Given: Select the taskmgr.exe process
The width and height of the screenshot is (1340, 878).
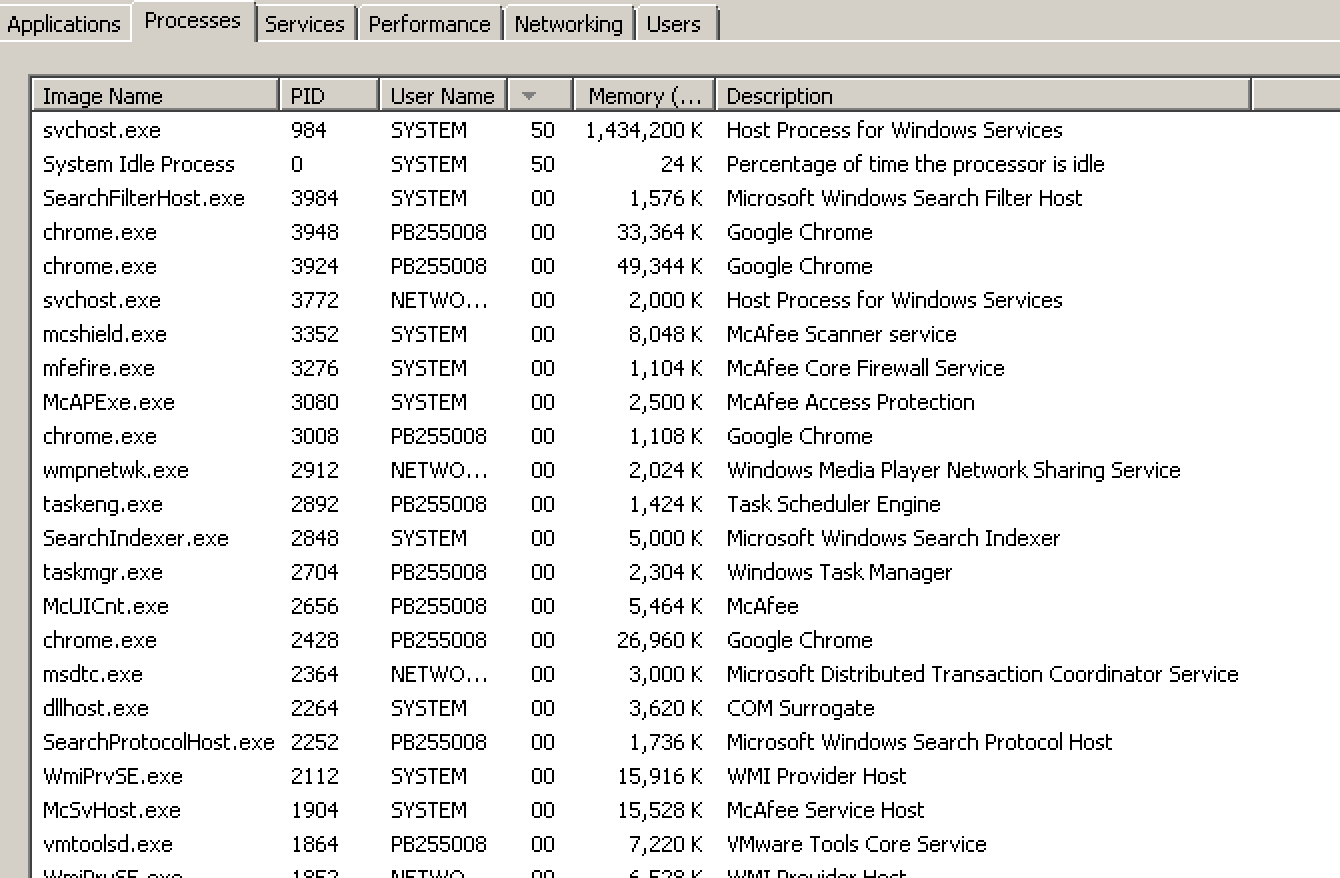Looking at the screenshot, I should pyautogui.click(x=300, y=572).
